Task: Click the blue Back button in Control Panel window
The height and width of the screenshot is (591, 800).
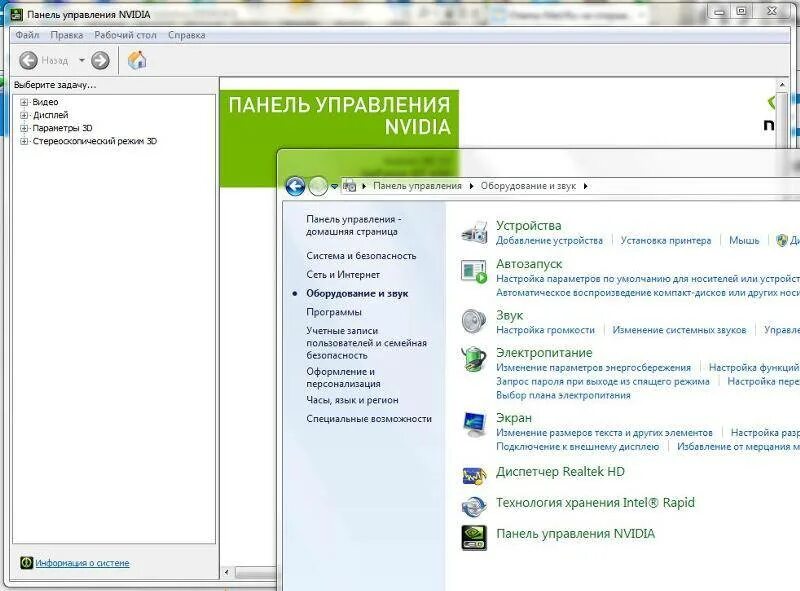Action: point(295,186)
